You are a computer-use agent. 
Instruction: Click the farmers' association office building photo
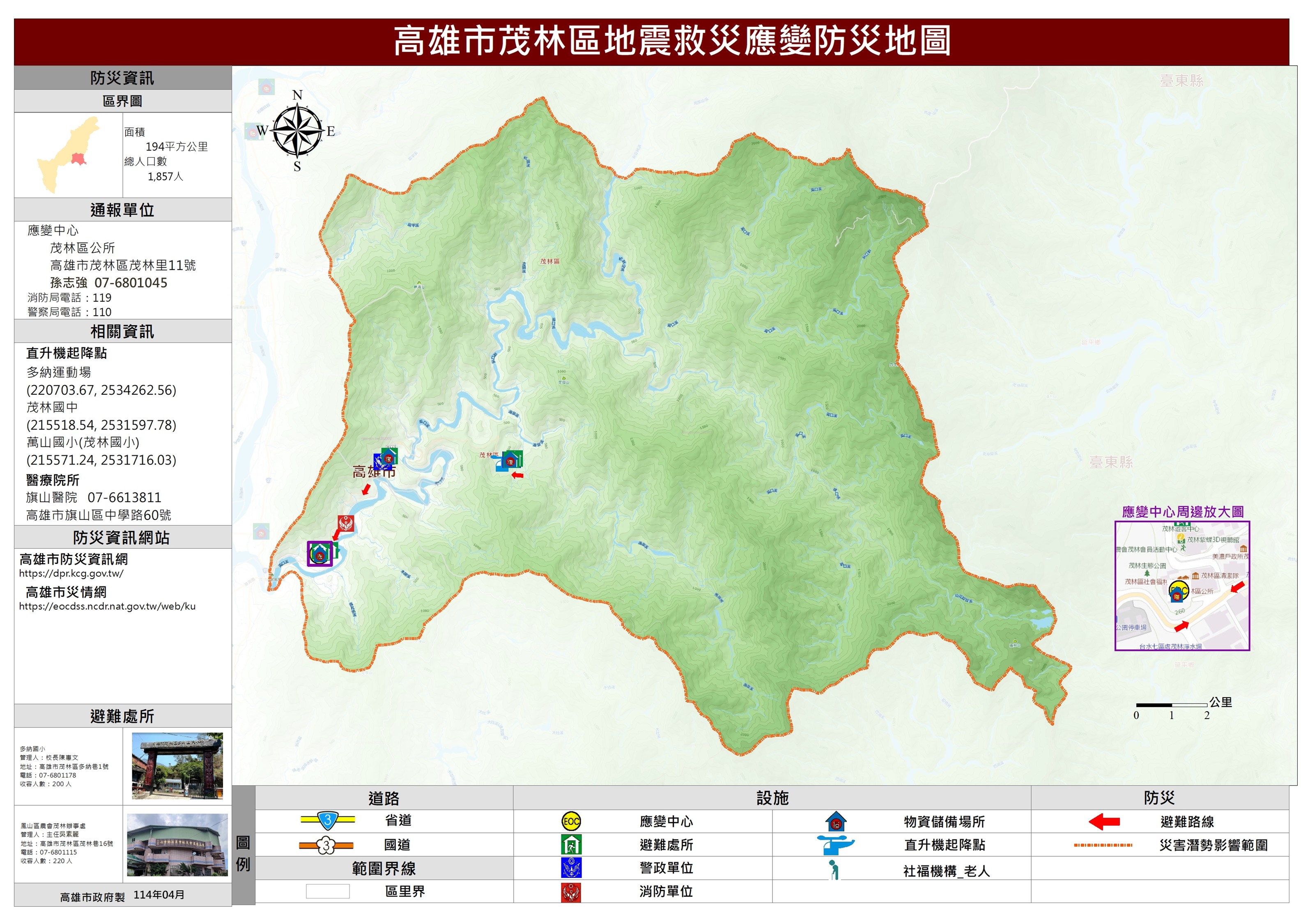pos(177,844)
